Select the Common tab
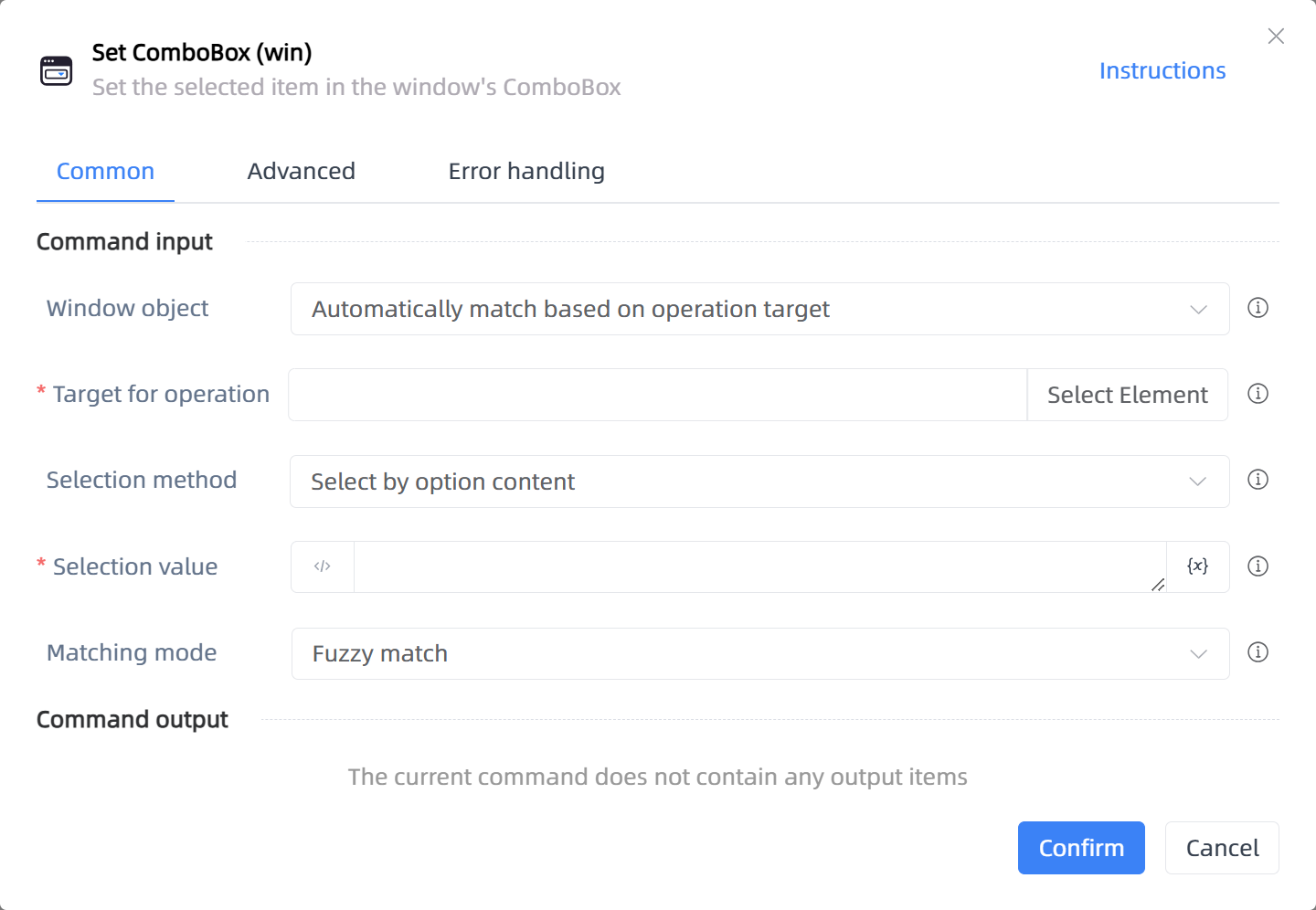The width and height of the screenshot is (1316, 910). point(105,171)
